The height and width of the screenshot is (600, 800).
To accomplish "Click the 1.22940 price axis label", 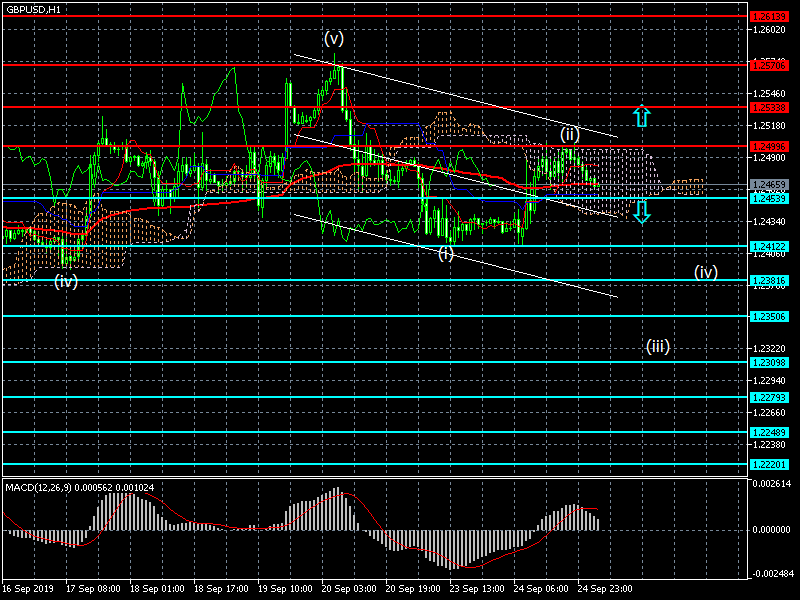I will (x=769, y=381).
